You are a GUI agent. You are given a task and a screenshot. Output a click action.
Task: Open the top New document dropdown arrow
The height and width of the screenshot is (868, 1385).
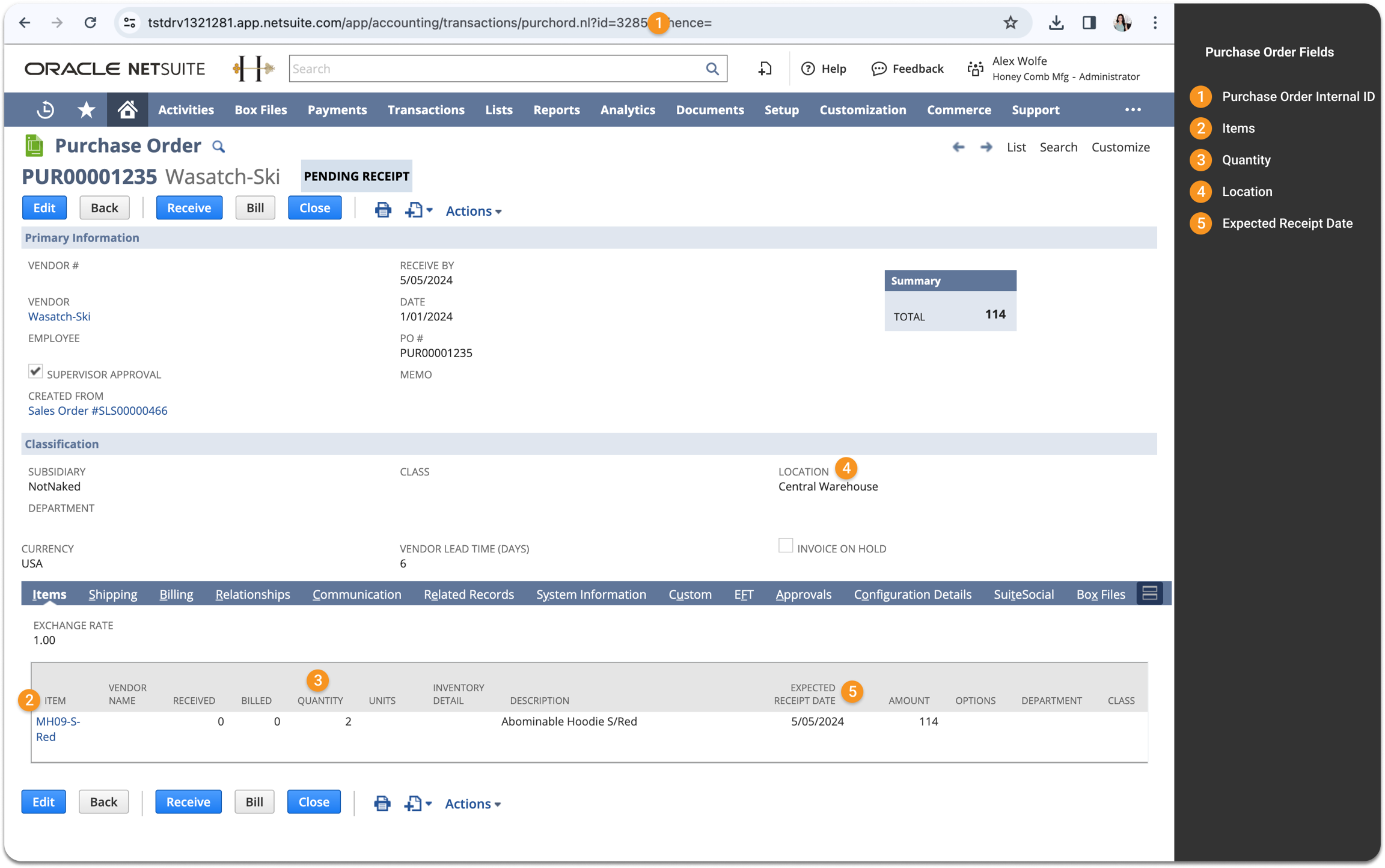pyautogui.click(x=429, y=210)
